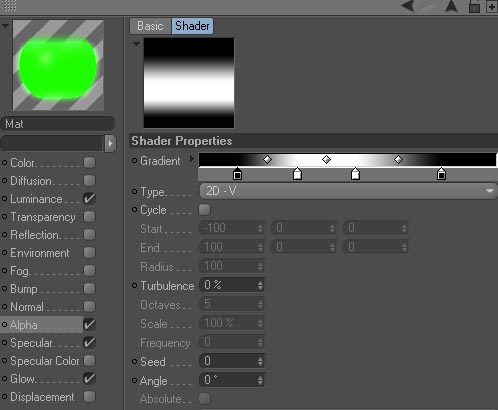Disable the Luminance channel checkbox

[x=89, y=199]
